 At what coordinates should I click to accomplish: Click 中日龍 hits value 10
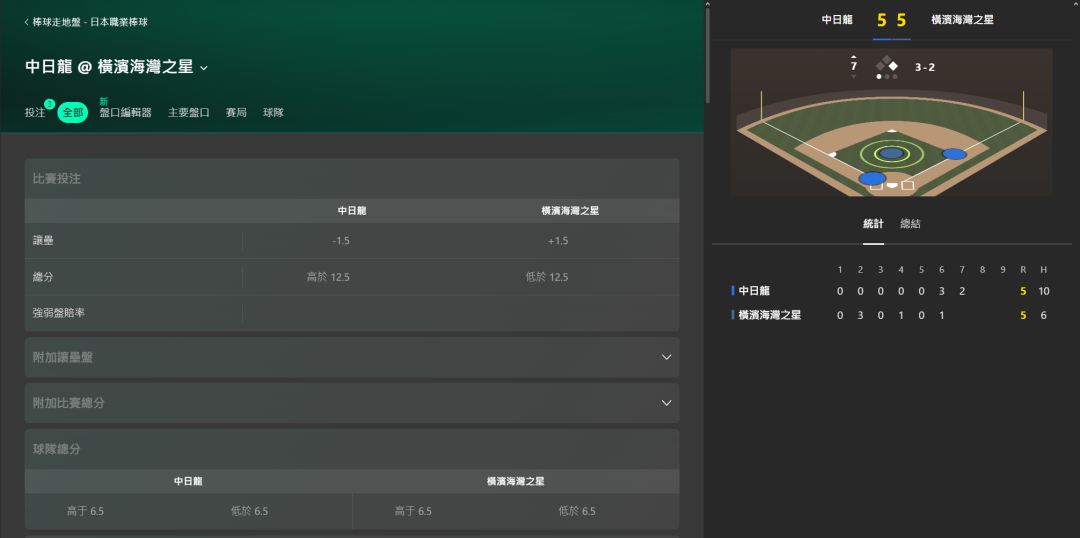tap(1043, 291)
